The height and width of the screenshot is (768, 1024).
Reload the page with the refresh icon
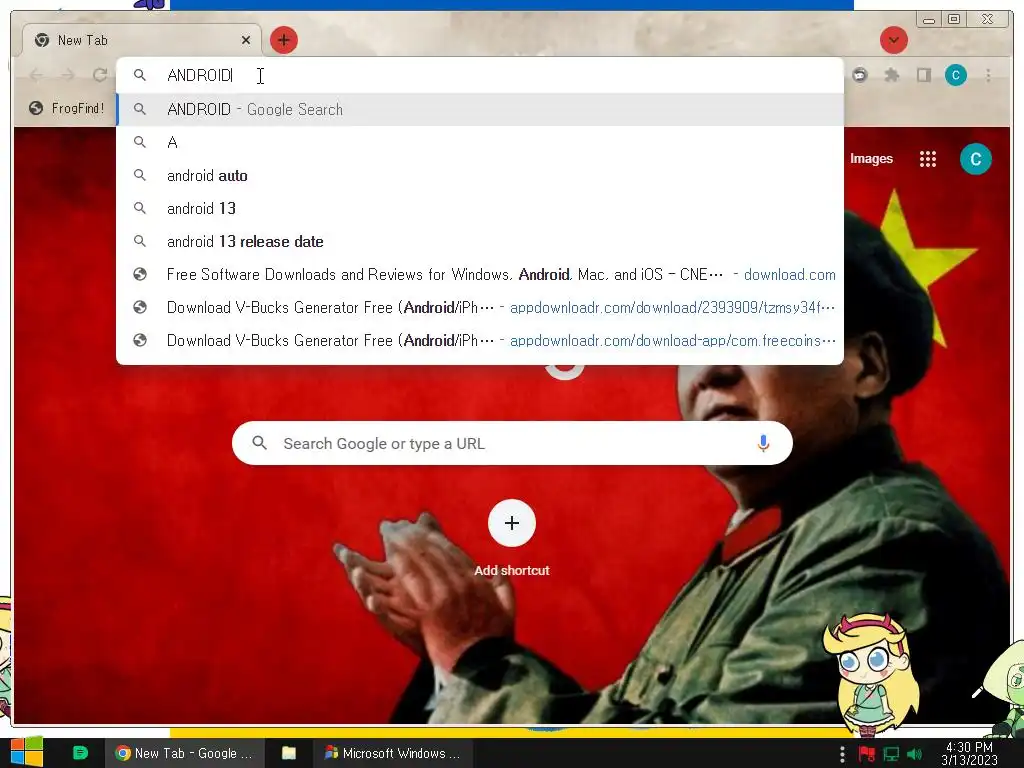(99, 75)
